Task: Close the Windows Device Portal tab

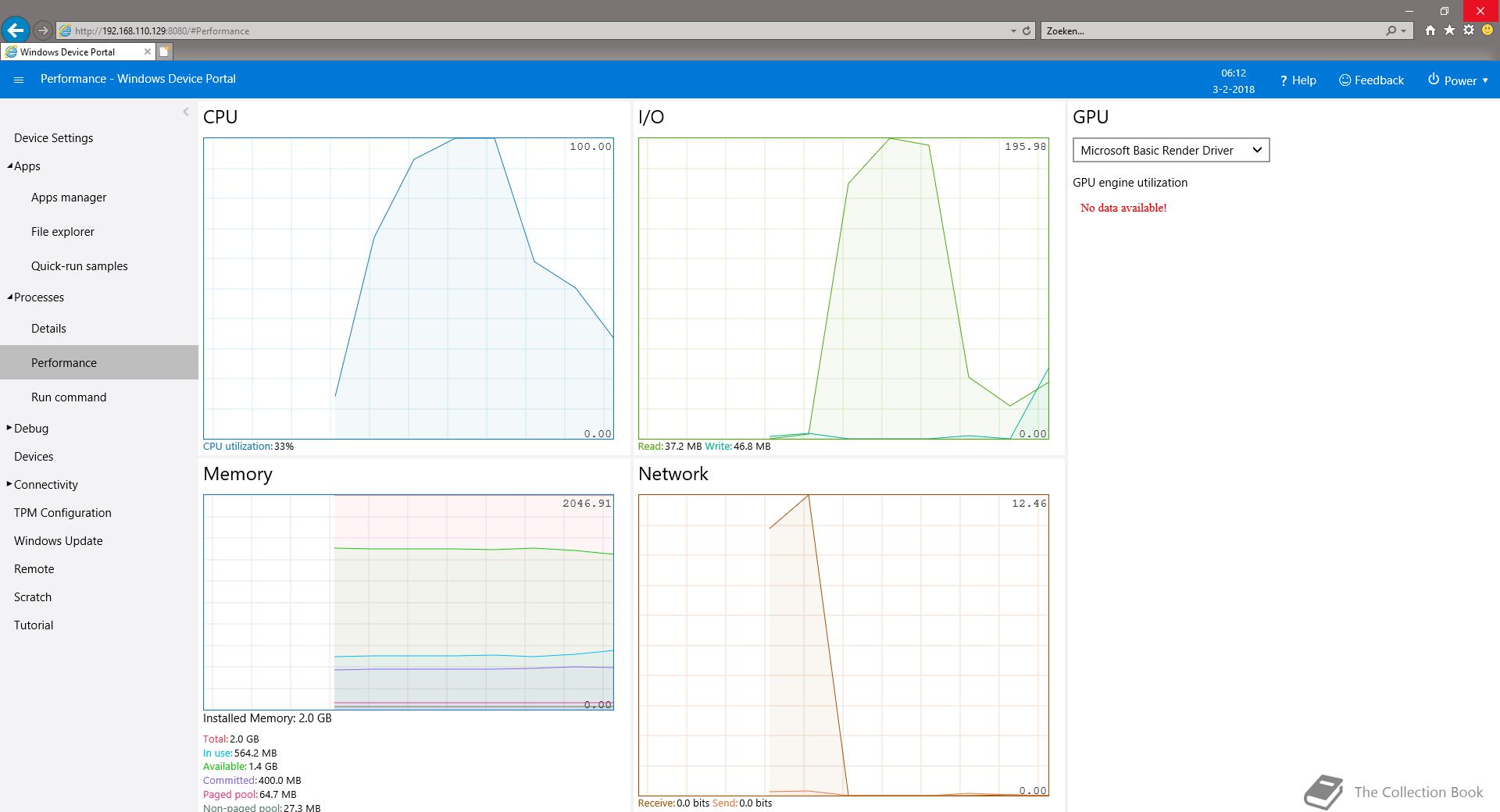Action: point(147,52)
